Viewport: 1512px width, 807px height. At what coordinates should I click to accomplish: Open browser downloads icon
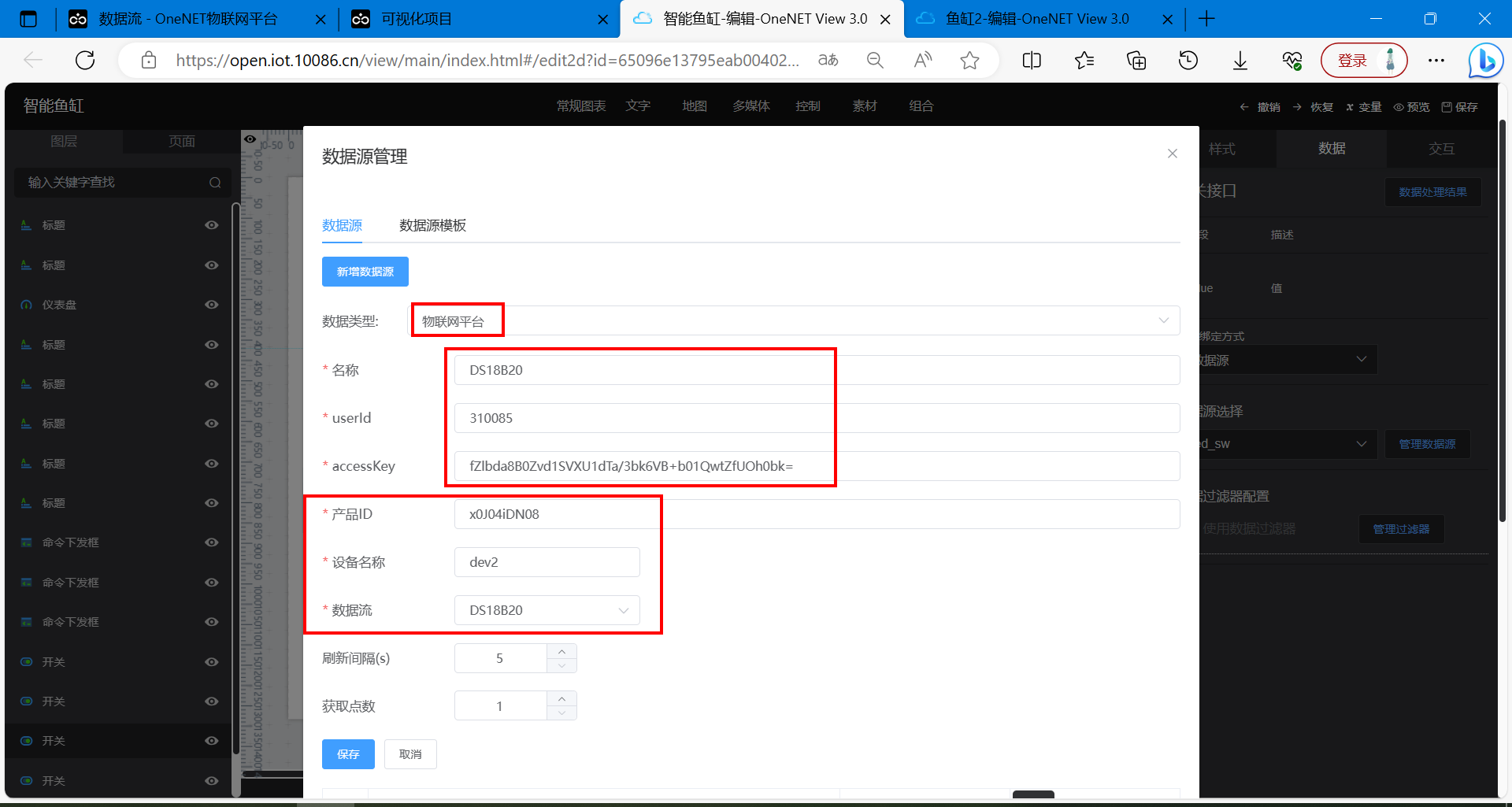(1240, 60)
